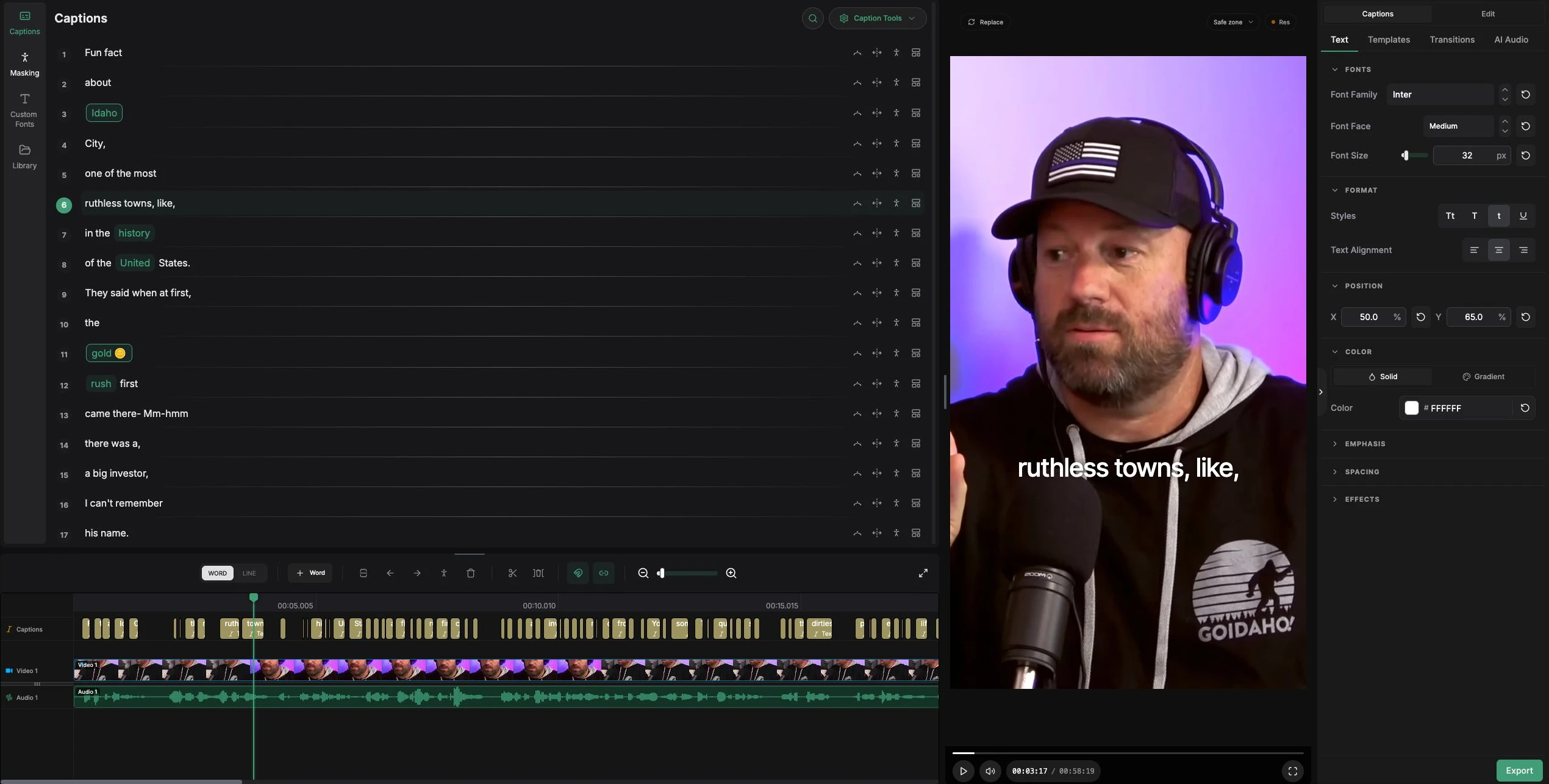Expand the SPACING section

point(1362,472)
